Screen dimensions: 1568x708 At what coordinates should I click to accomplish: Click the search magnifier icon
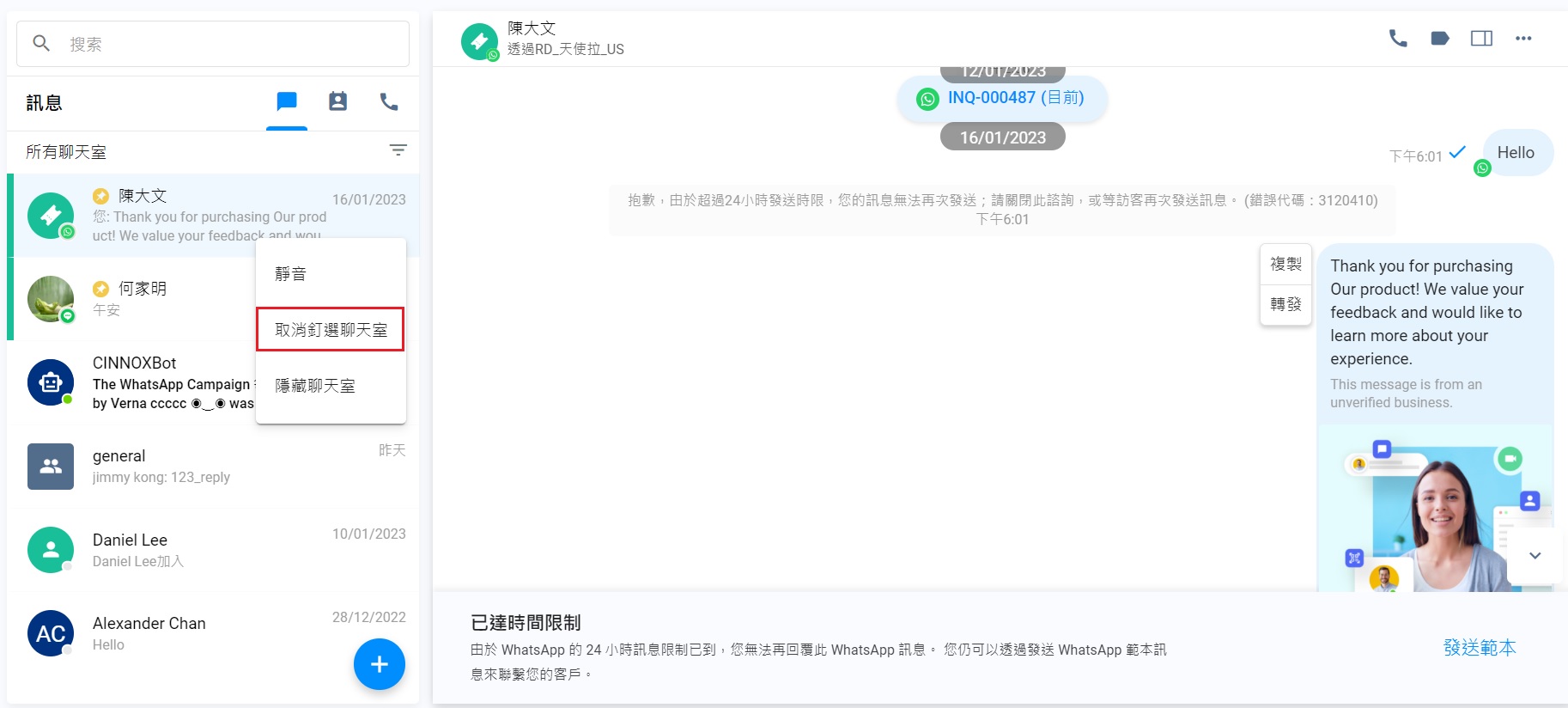pyautogui.click(x=41, y=43)
